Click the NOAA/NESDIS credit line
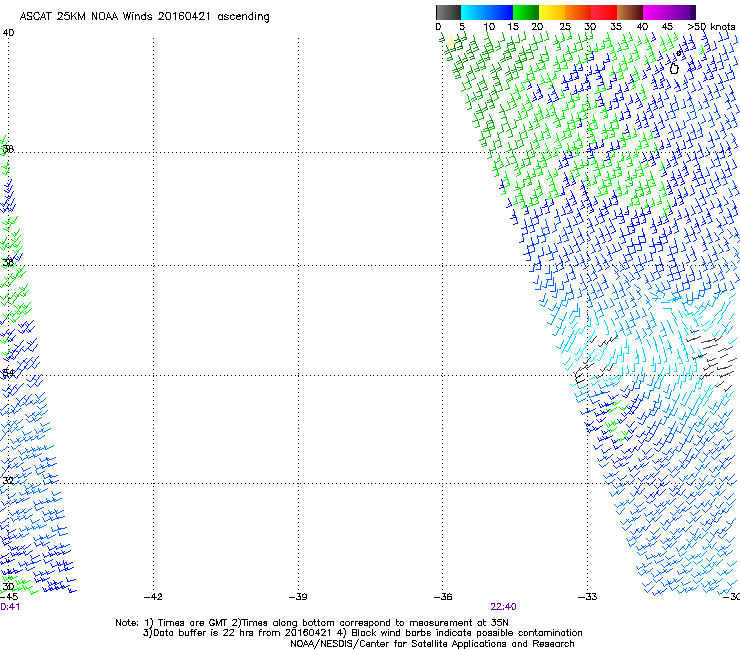Viewport: 740px width, 650px height. [x=432, y=644]
